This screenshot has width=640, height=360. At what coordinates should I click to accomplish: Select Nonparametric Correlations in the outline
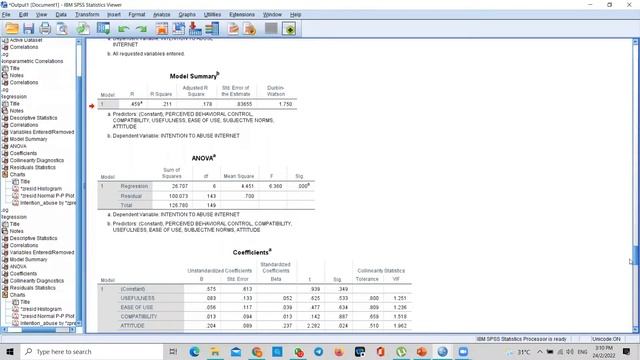pyautogui.click(x=33, y=61)
